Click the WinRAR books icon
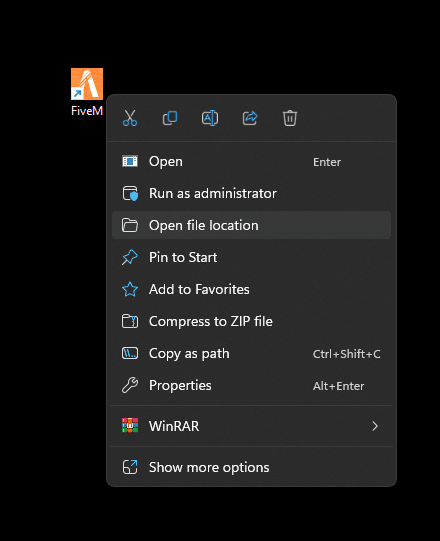 click(130, 426)
